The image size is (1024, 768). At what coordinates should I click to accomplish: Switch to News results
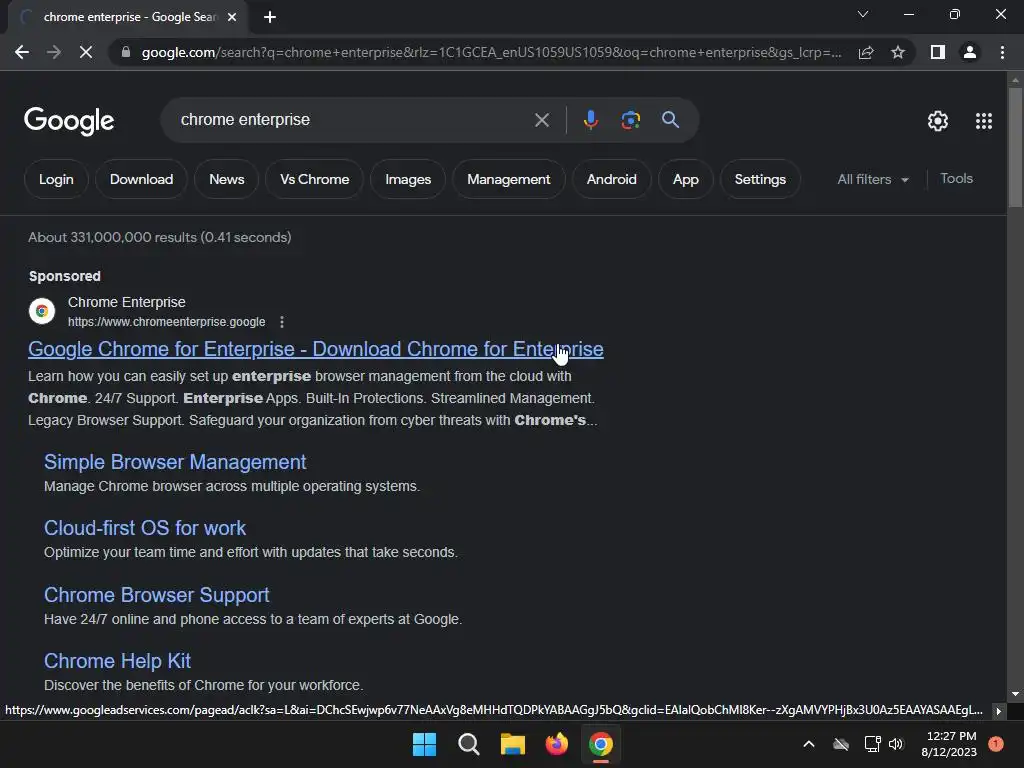click(x=227, y=179)
